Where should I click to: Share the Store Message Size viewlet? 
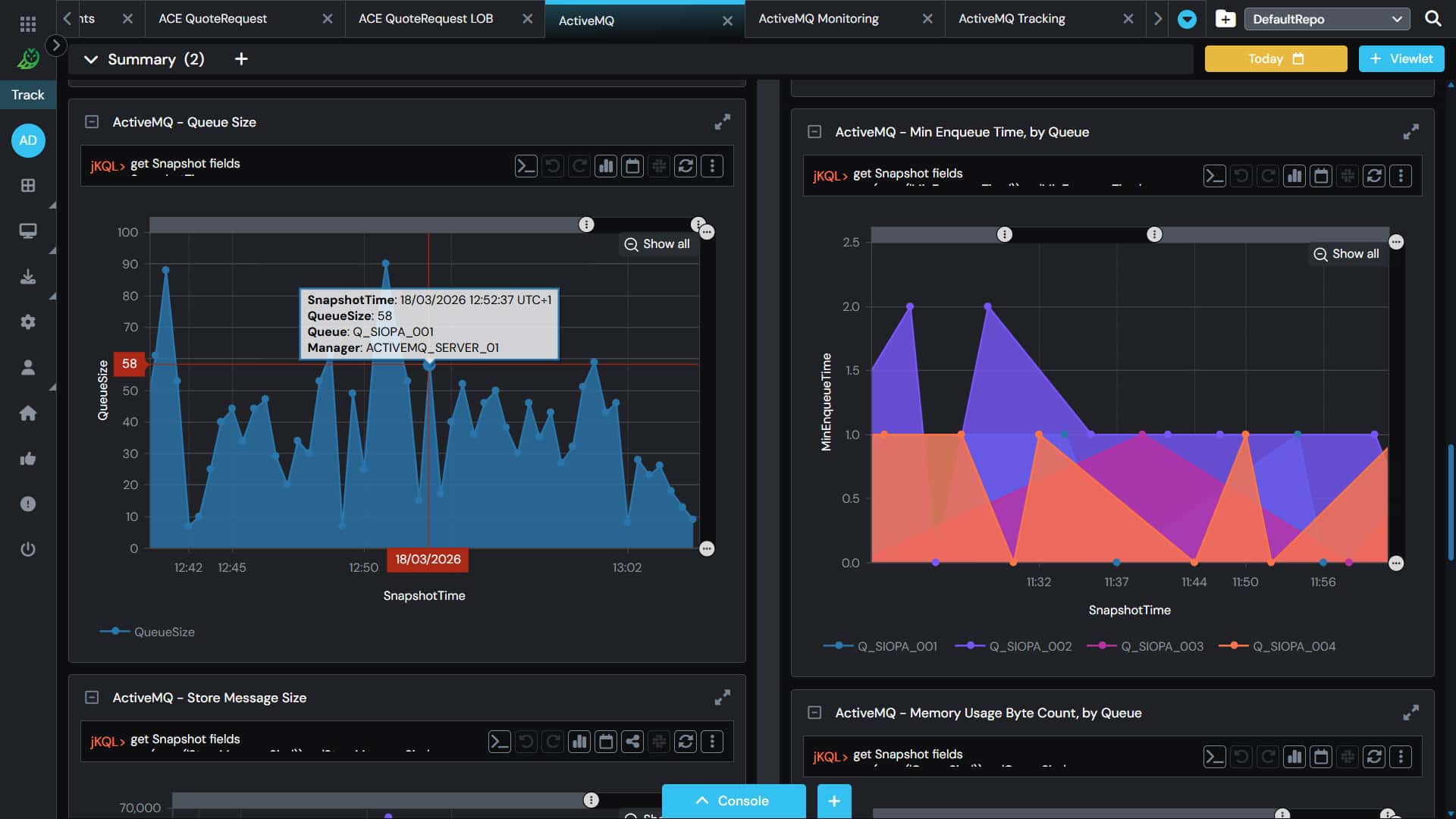[632, 741]
